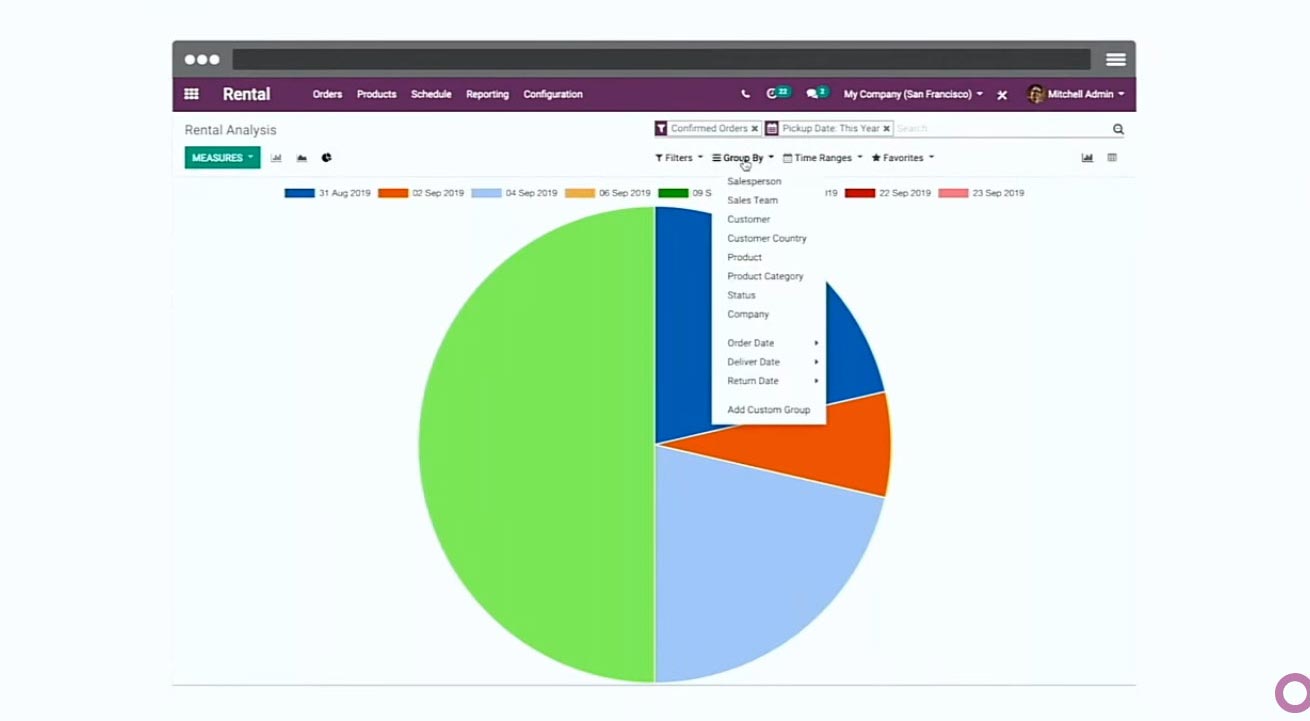The width and height of the screenshot is (1310, 721).
Task: Open Mitchell Admin user menu
Action: click(x=1075, y=94)
